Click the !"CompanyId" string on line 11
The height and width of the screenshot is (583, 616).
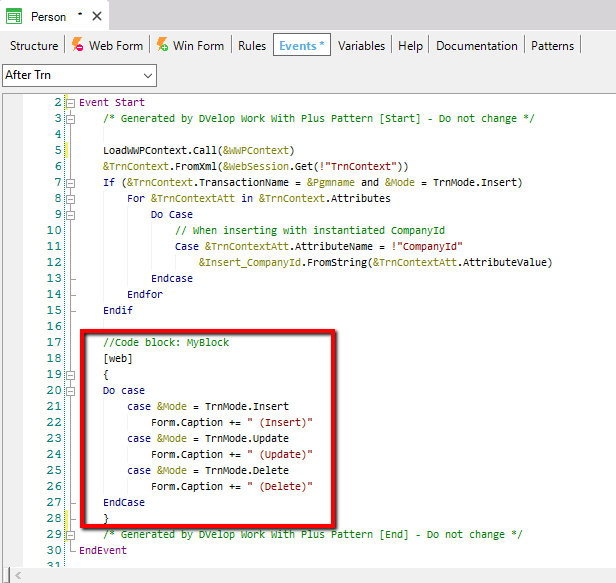click(427, 246)
